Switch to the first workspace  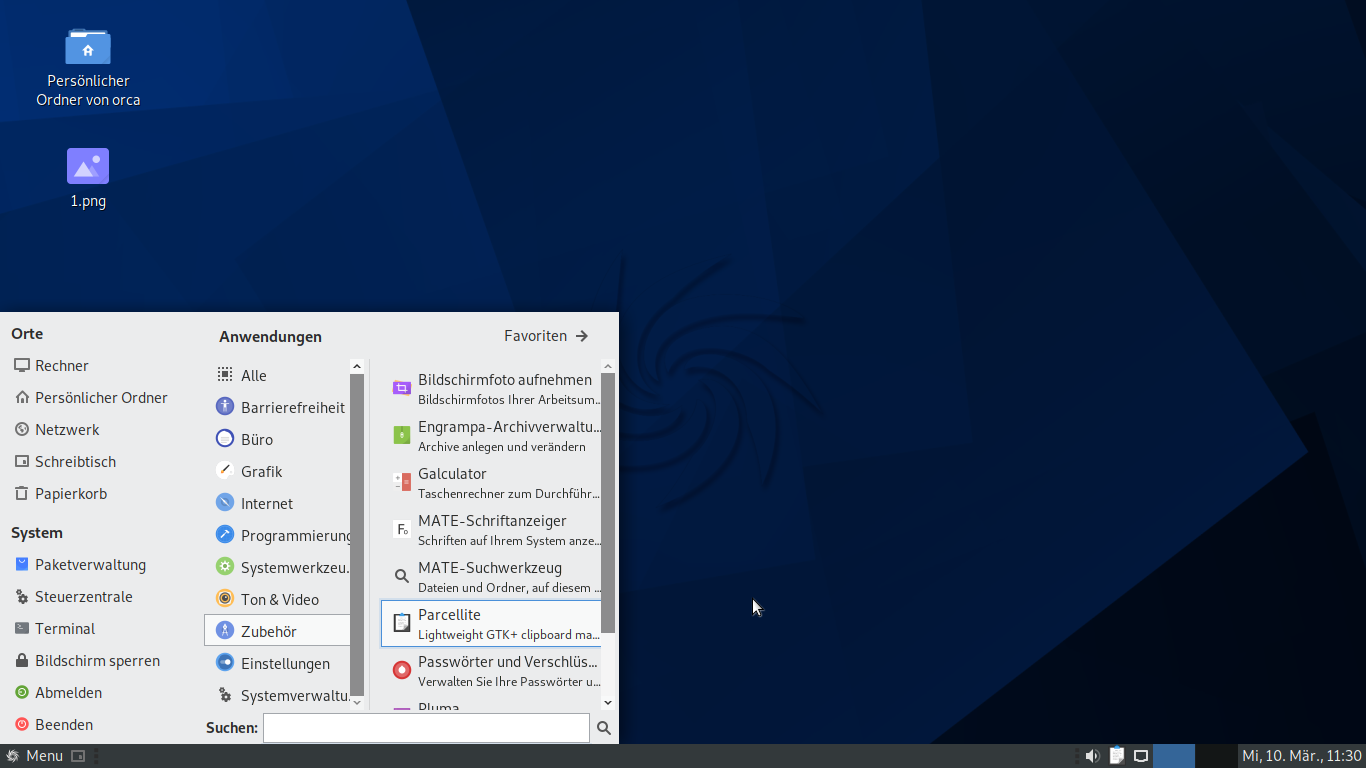point(1174,756)
